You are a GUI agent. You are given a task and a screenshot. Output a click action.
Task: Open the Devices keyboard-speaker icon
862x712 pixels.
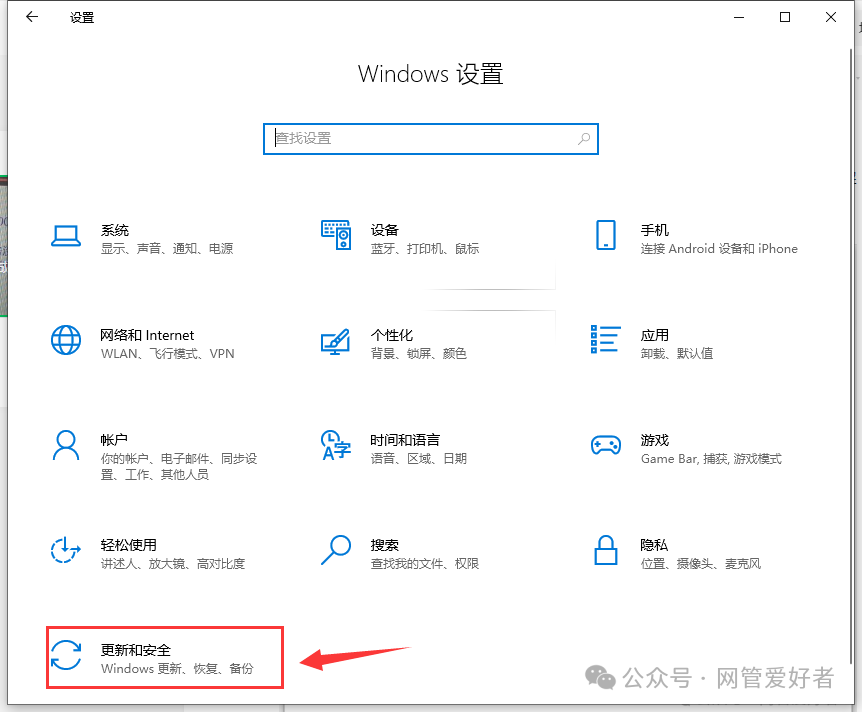(336, 235)
